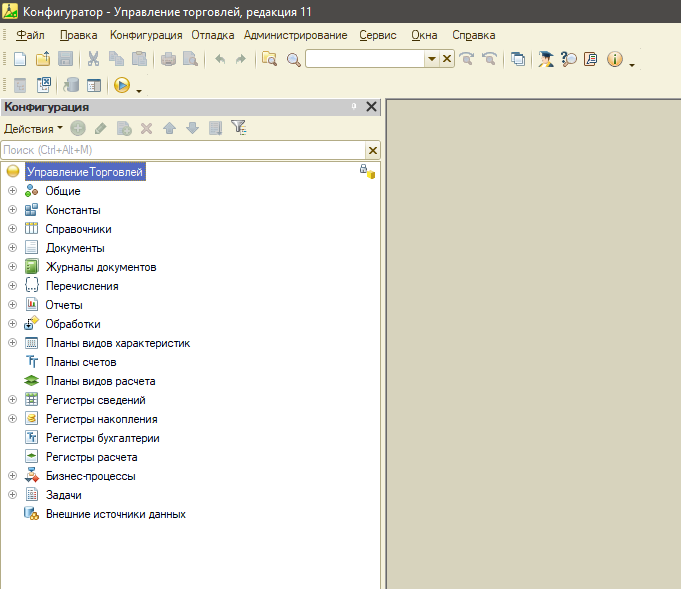Clear the toolbar search field

pyautogui.click(x=447, y=59)
